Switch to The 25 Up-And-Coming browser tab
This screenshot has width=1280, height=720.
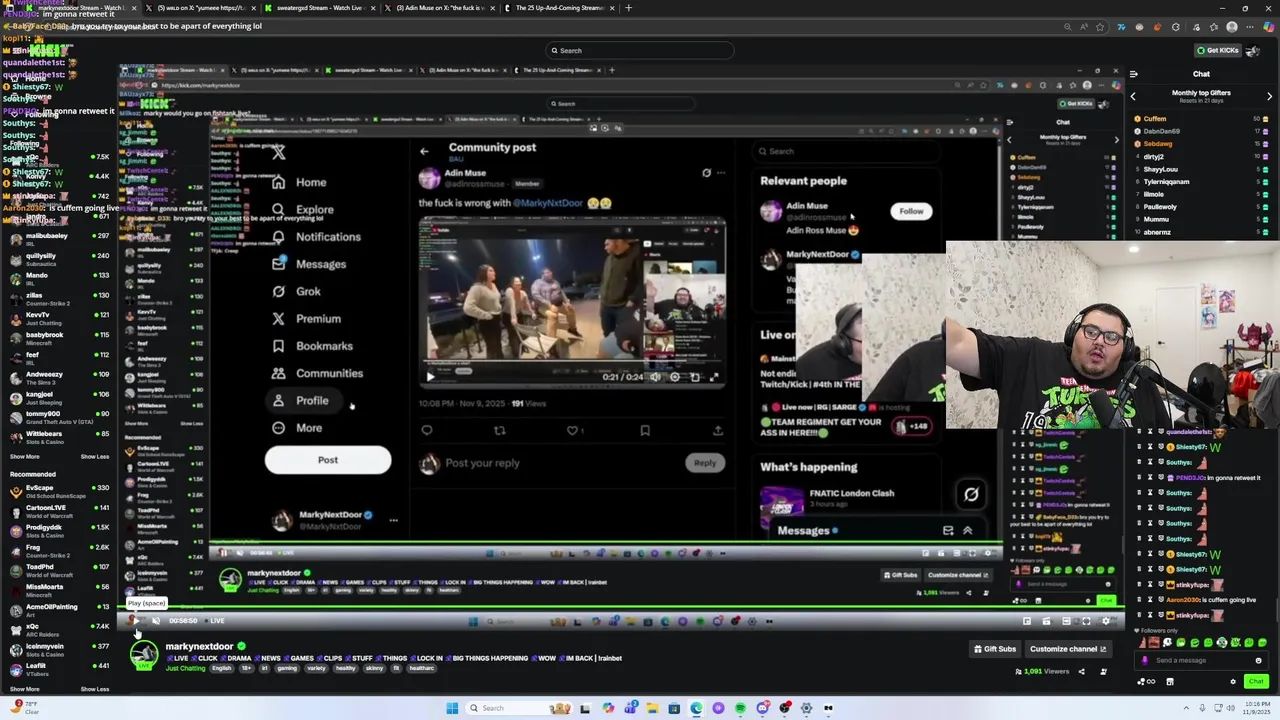[x=559, y=8]
